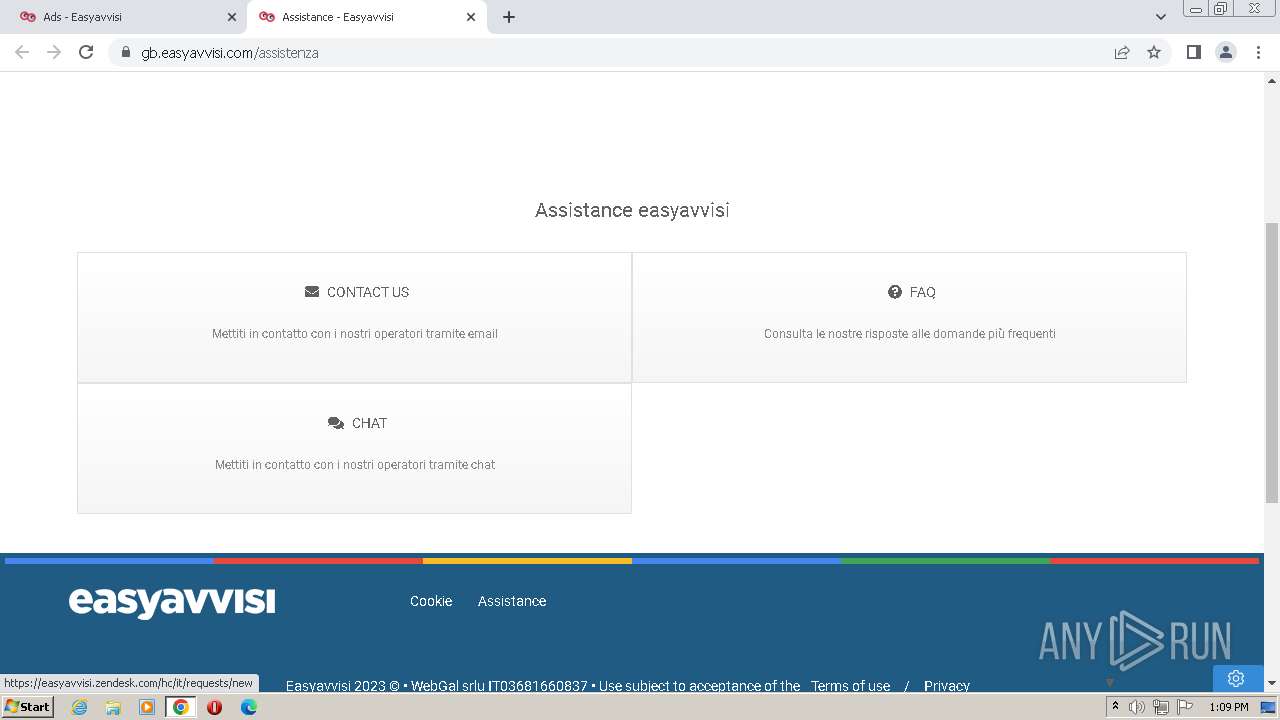
Task: Launch Internet Explorer from taskbar
Action: (x=79, y=707)
